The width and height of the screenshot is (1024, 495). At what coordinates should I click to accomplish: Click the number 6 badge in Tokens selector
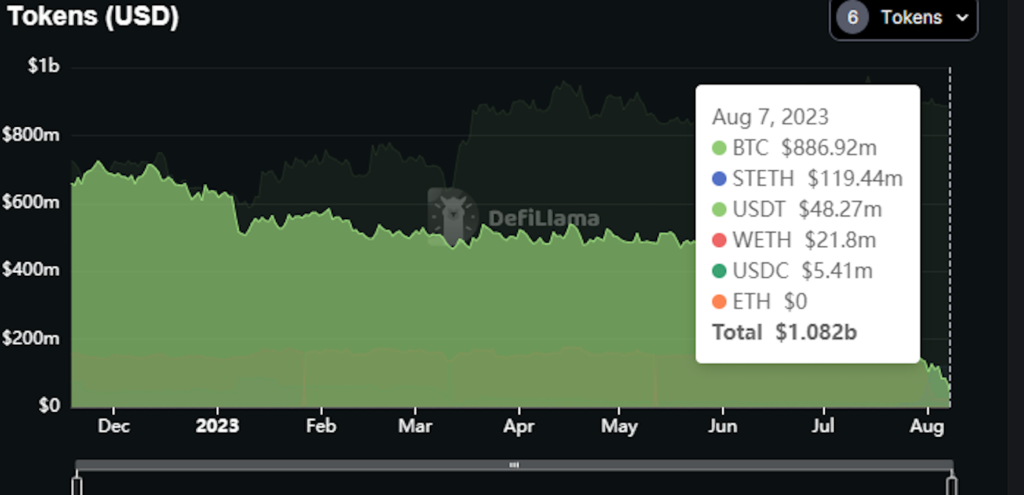852,18
